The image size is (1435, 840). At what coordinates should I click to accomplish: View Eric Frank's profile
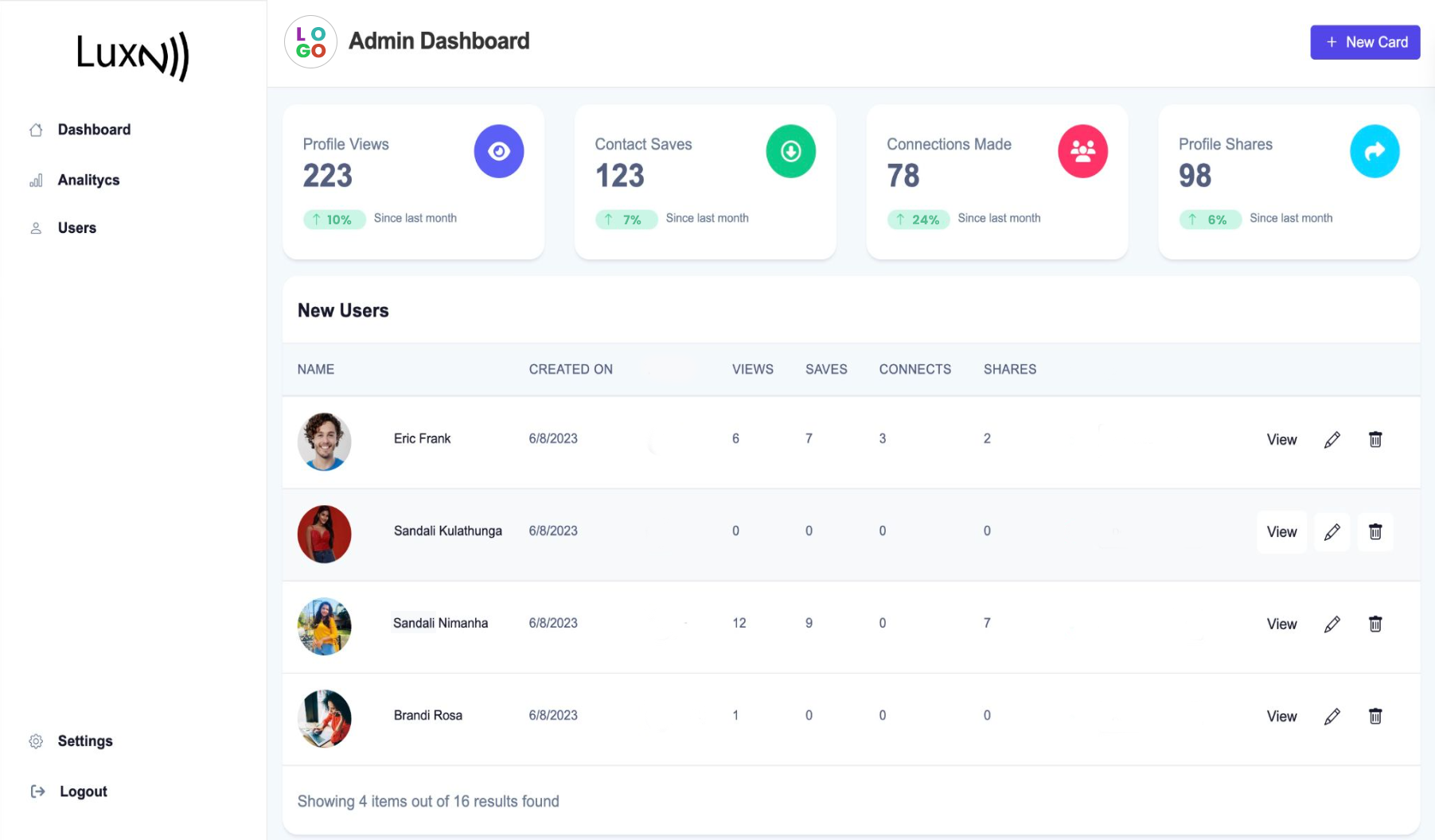[1281, 440]
